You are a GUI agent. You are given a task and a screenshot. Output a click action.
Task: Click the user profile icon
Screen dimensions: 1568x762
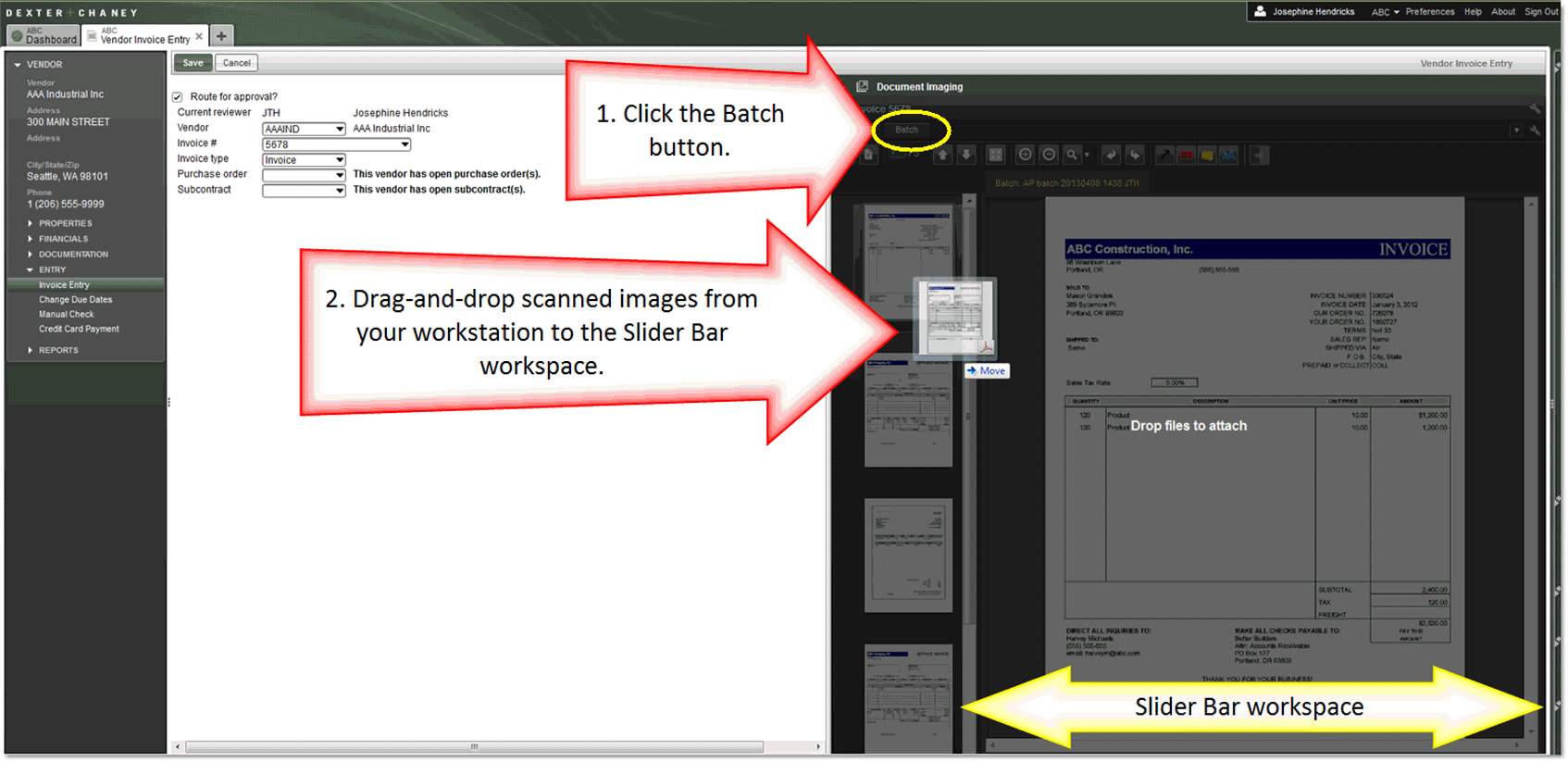pyautogui.click(x=1260, y=11)
